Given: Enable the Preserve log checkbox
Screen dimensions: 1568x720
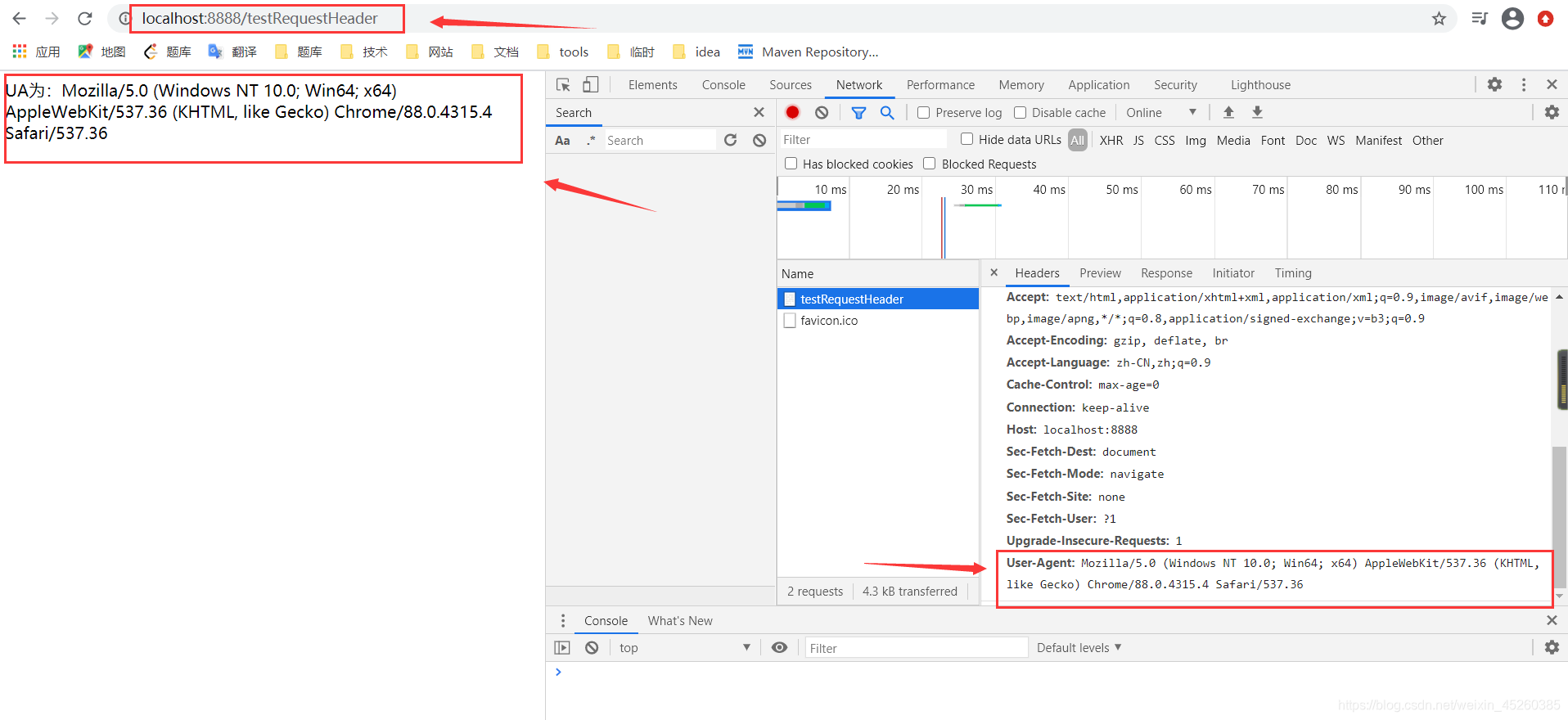Looking at the screenshot, I should click(x=923, y=112).
